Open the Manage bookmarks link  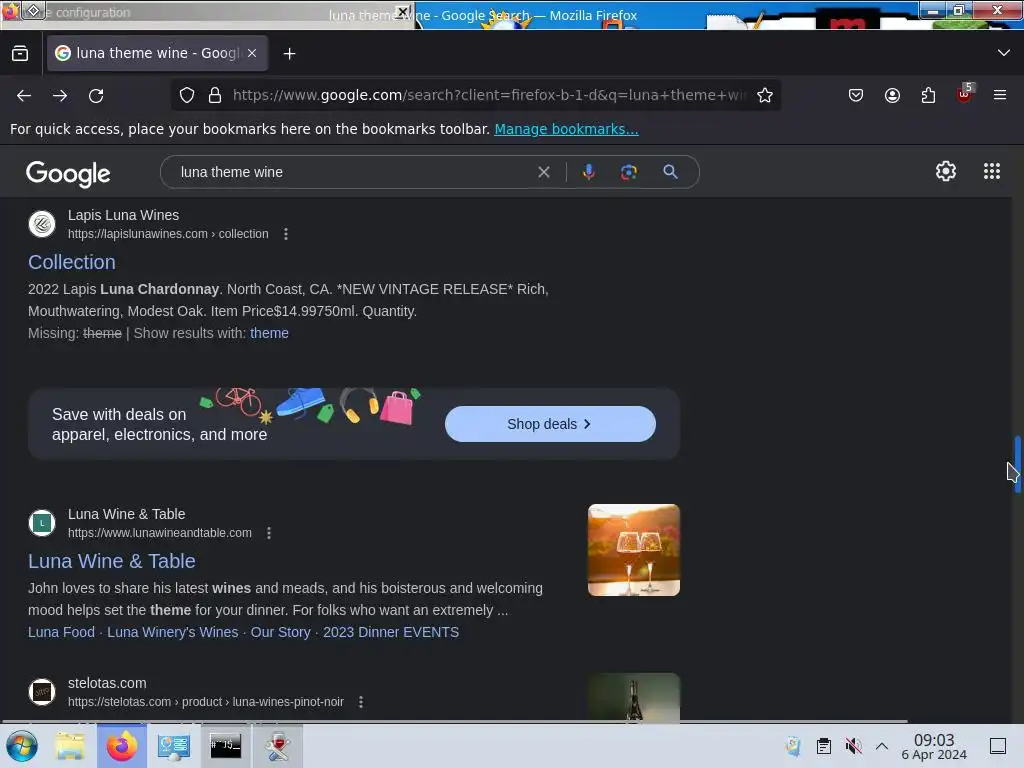click(566, 129)
